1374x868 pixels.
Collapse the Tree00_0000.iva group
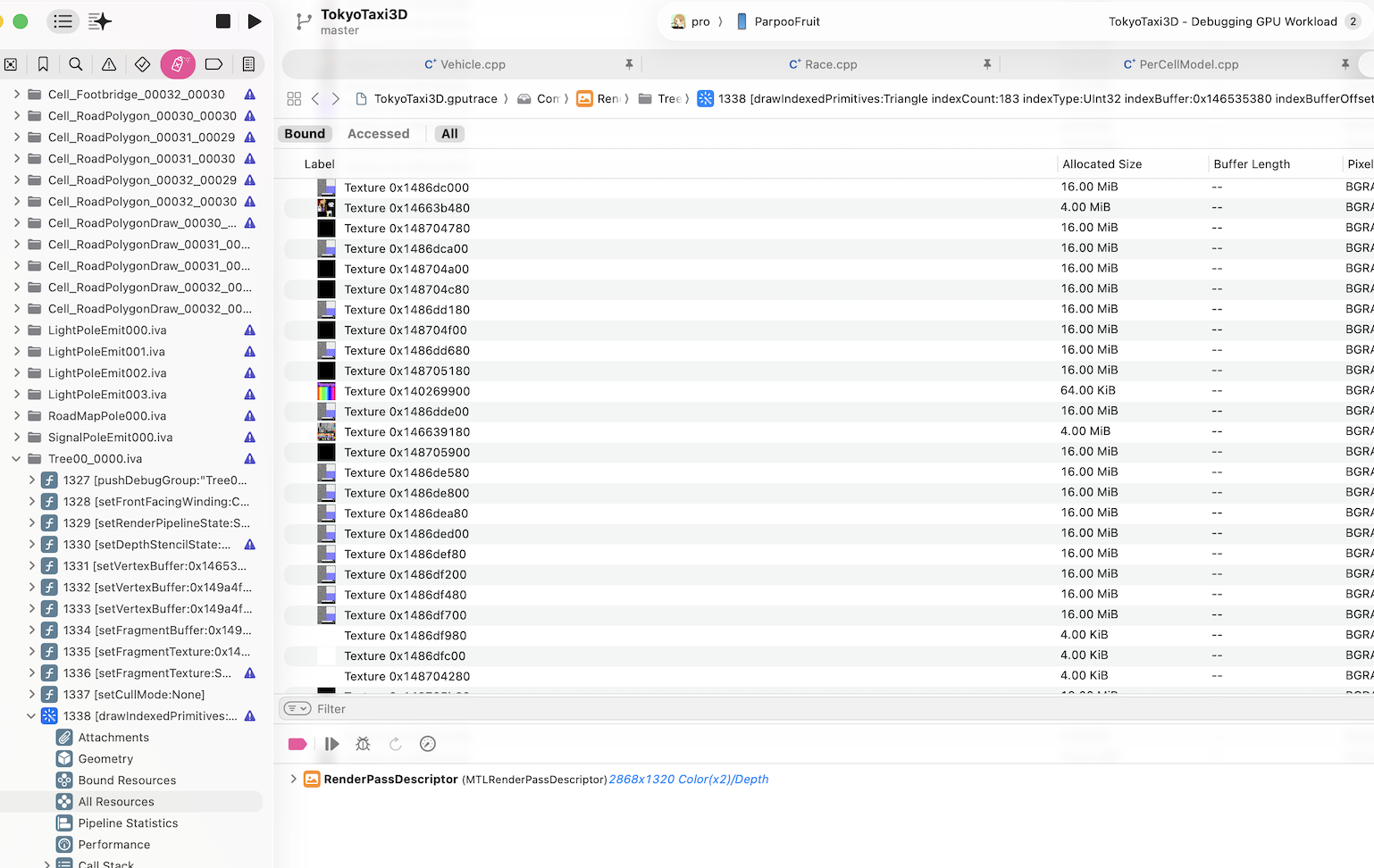(16, 459)
